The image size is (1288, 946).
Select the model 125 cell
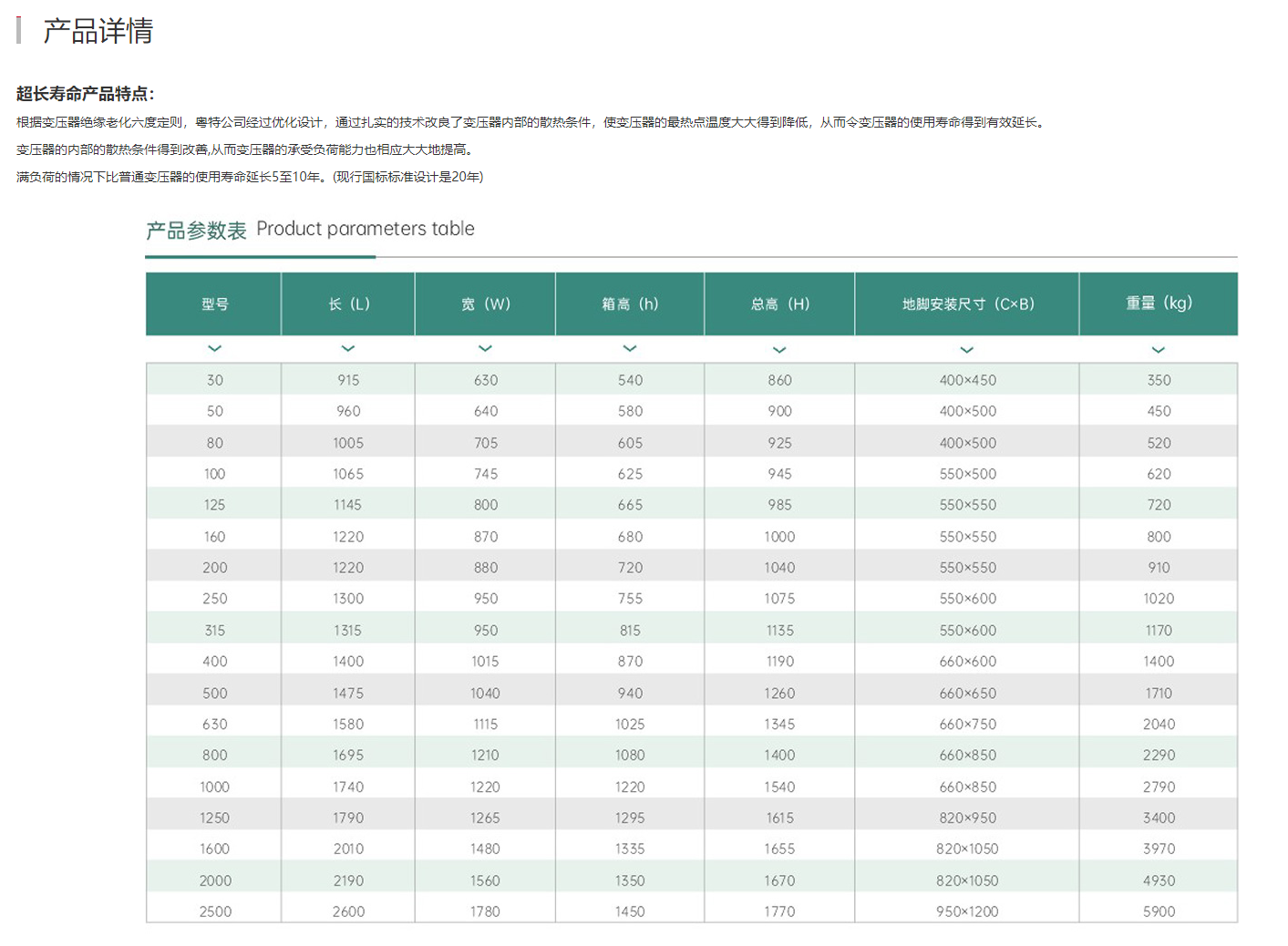click(214, 505)
